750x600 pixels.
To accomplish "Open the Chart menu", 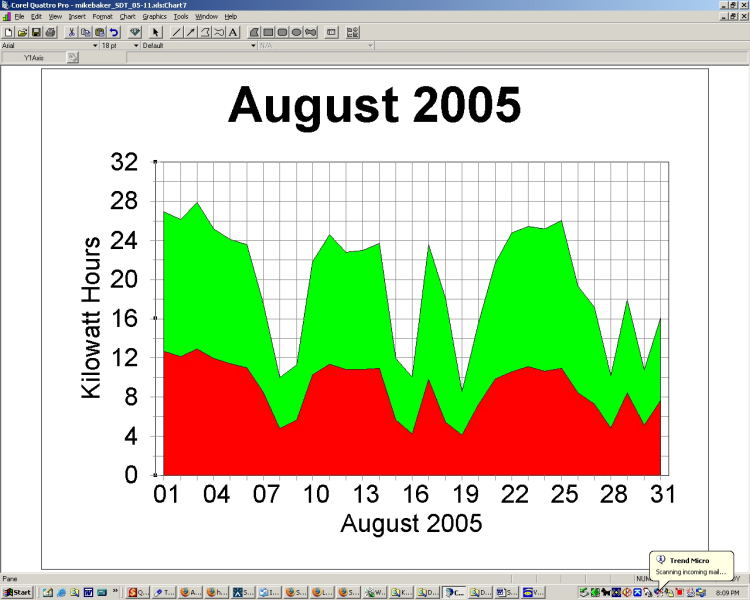I will tap(127, 17).
